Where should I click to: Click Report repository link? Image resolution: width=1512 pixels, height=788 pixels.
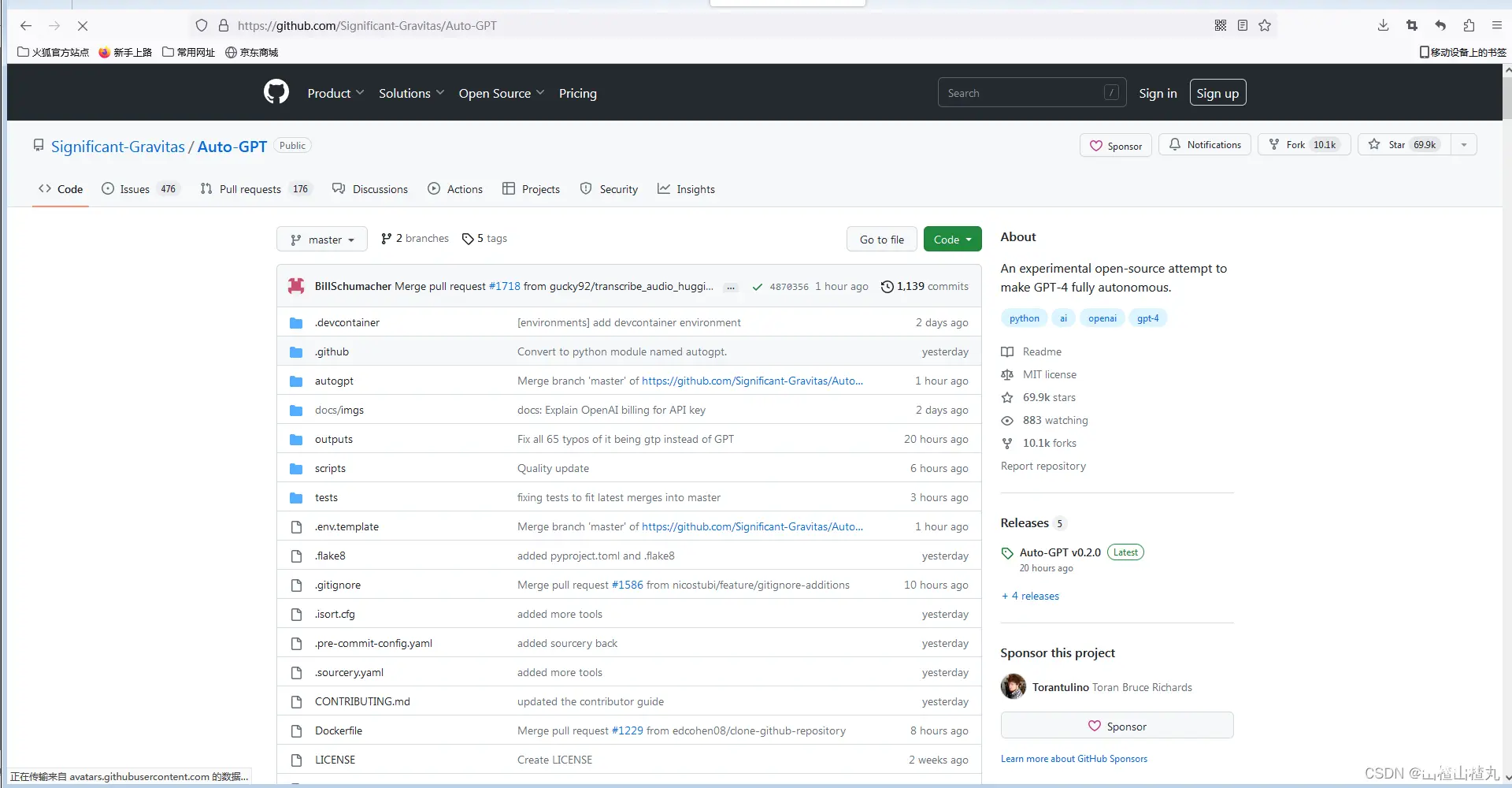click(x=1043, y=466)
